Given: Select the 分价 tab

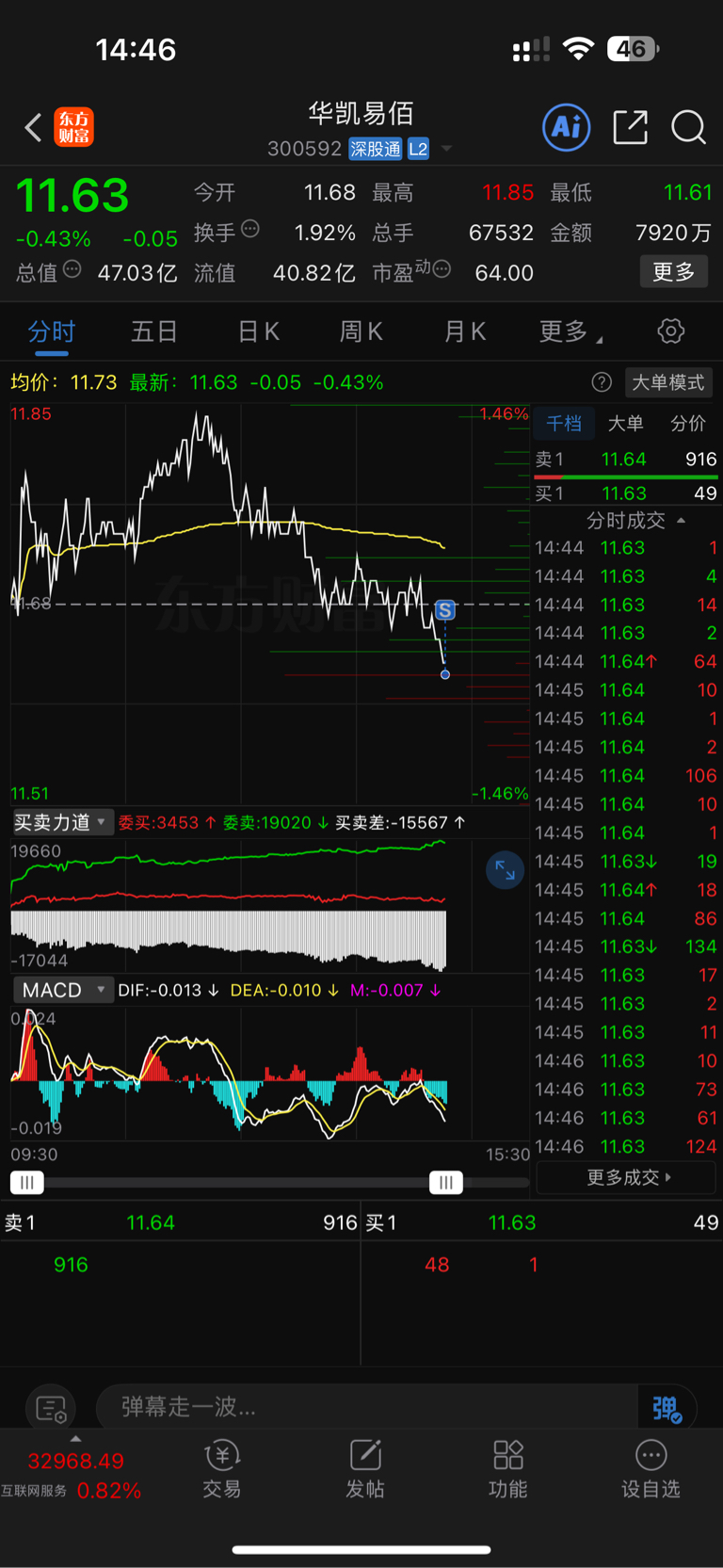Looking at the screenshot, I should pos(687,424).
